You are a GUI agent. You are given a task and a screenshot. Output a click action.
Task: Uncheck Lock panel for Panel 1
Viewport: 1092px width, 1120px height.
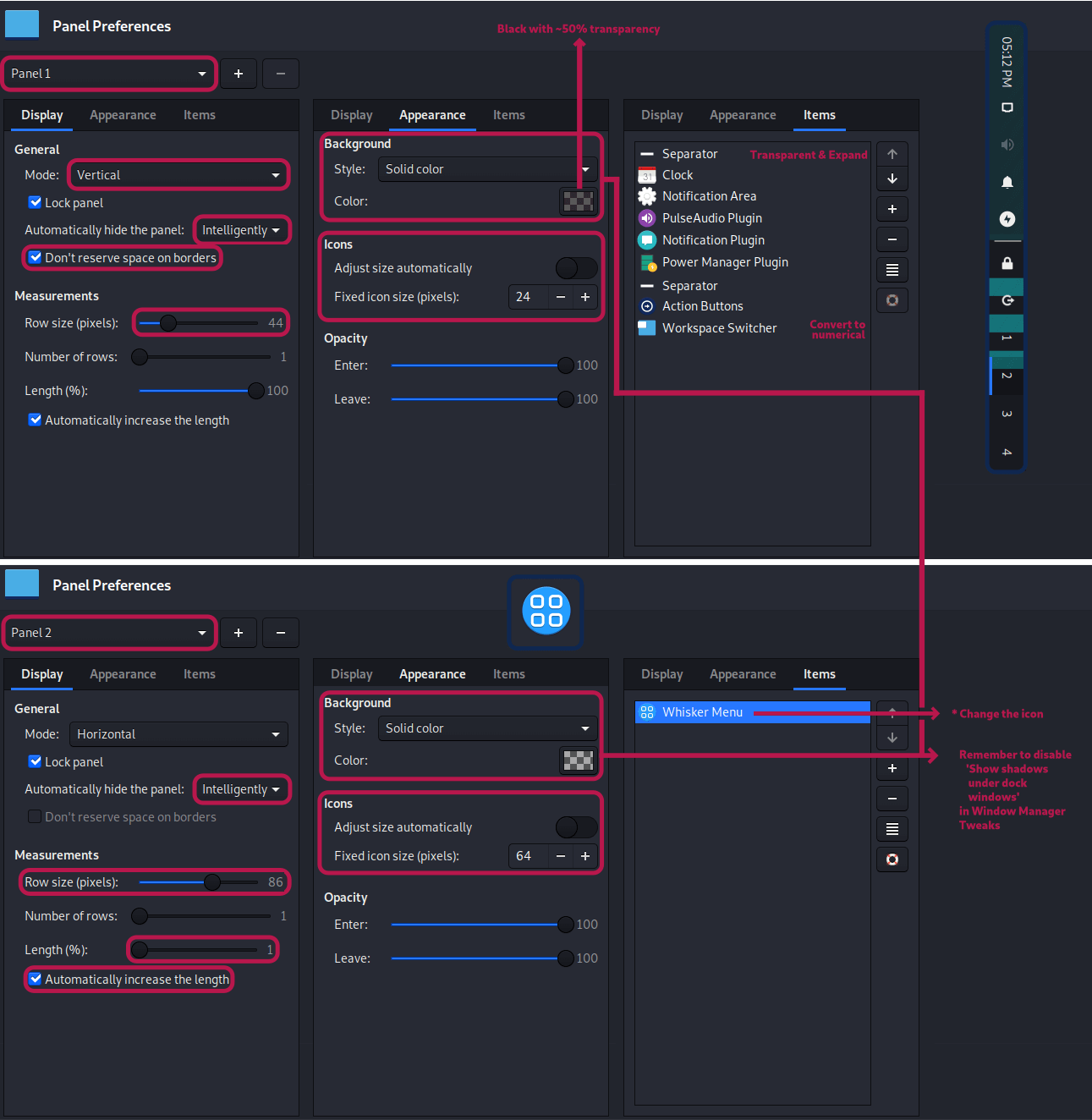(35, 202)
